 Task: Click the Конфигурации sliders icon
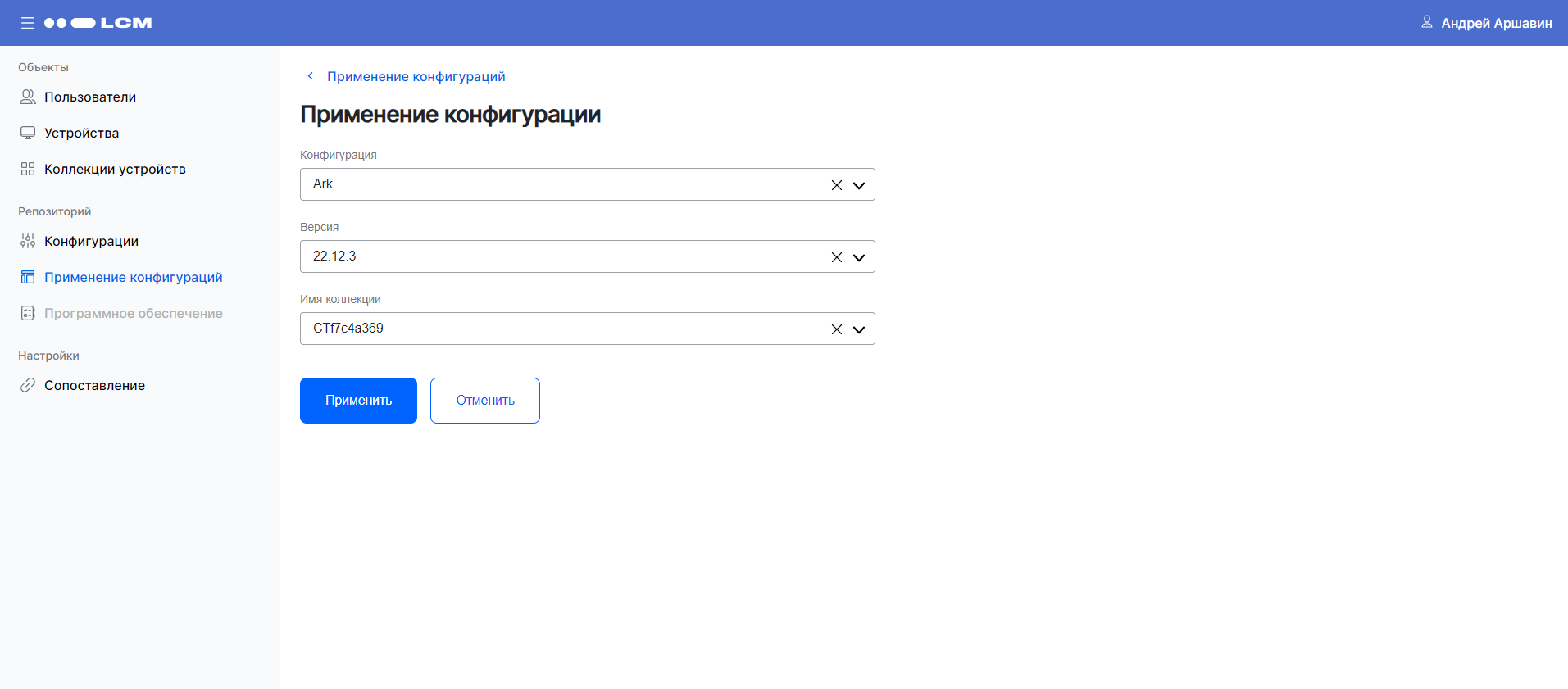click(x=28, y=241)
